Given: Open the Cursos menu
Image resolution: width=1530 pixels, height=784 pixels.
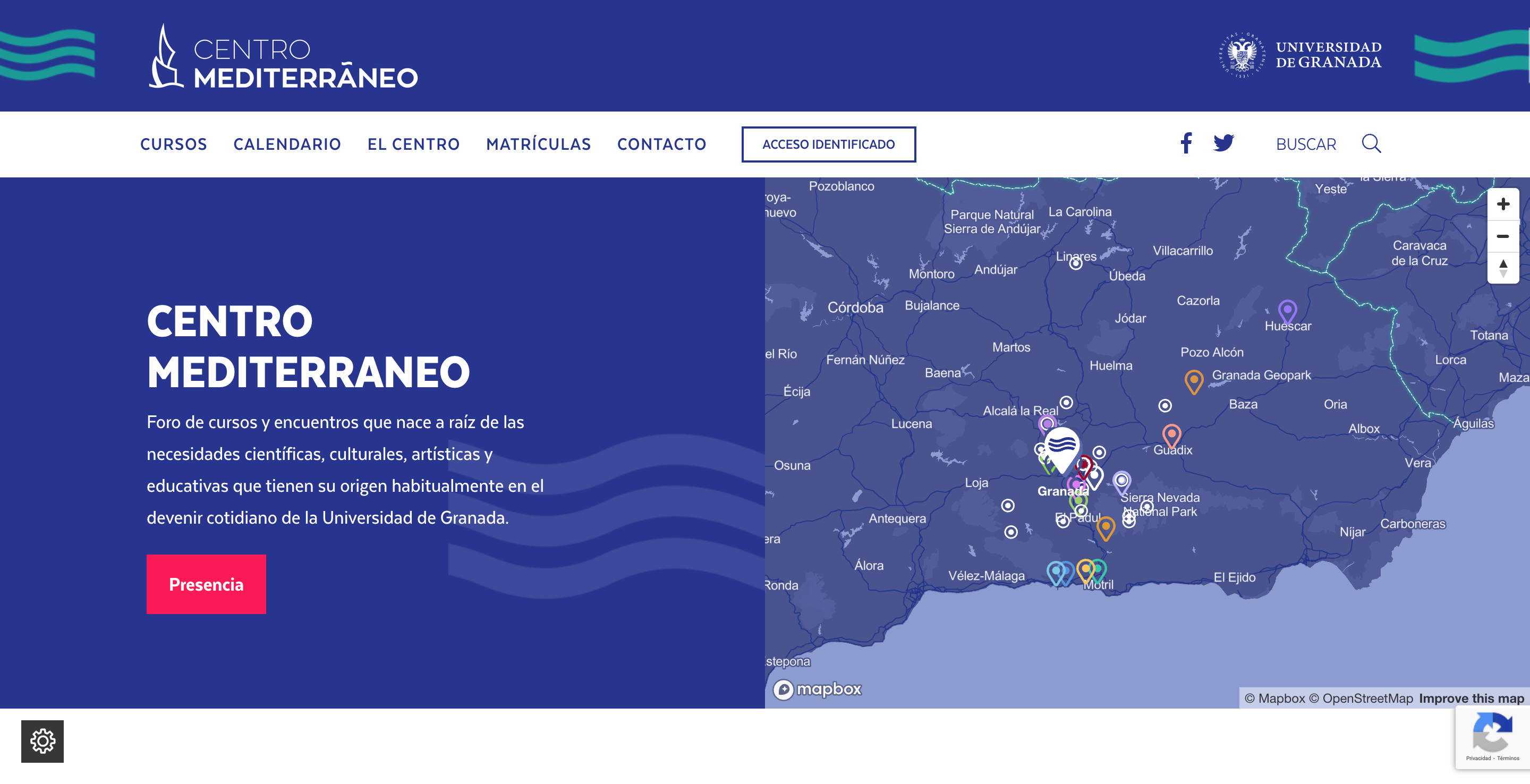Looking at the screenshot, I should (x=173, y=144).
